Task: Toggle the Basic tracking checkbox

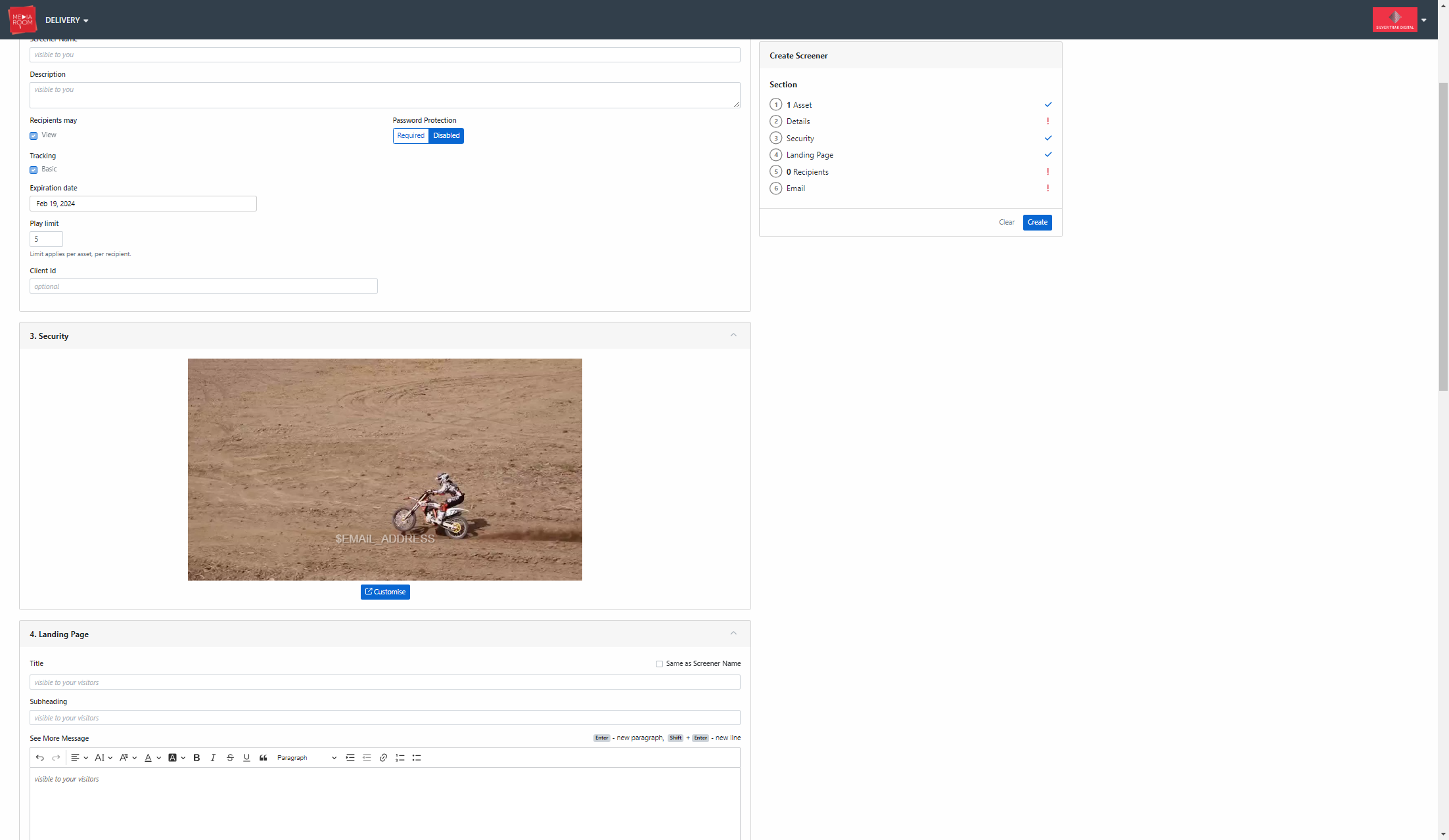Action: click(x=34, y=170)
